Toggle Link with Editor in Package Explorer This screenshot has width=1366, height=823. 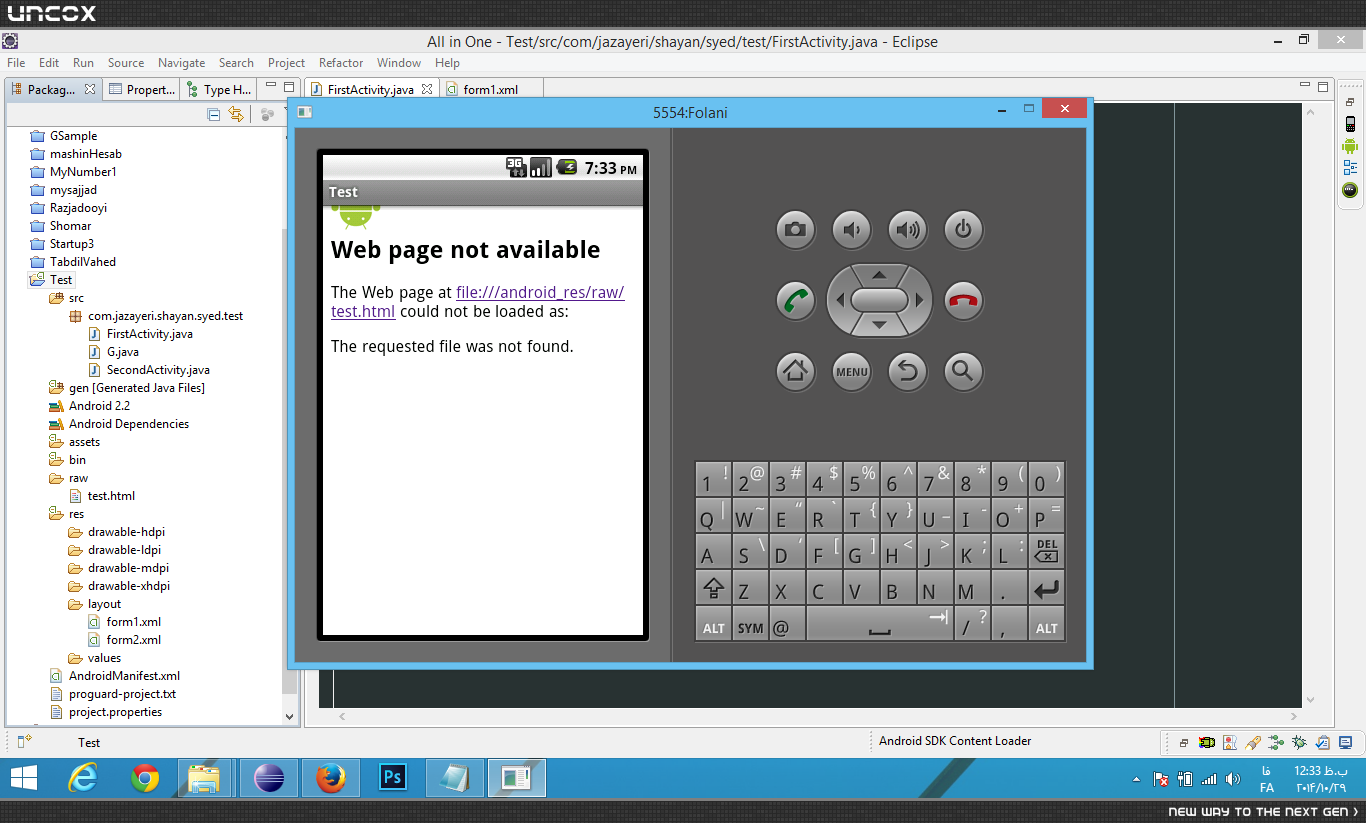(236, 114)
